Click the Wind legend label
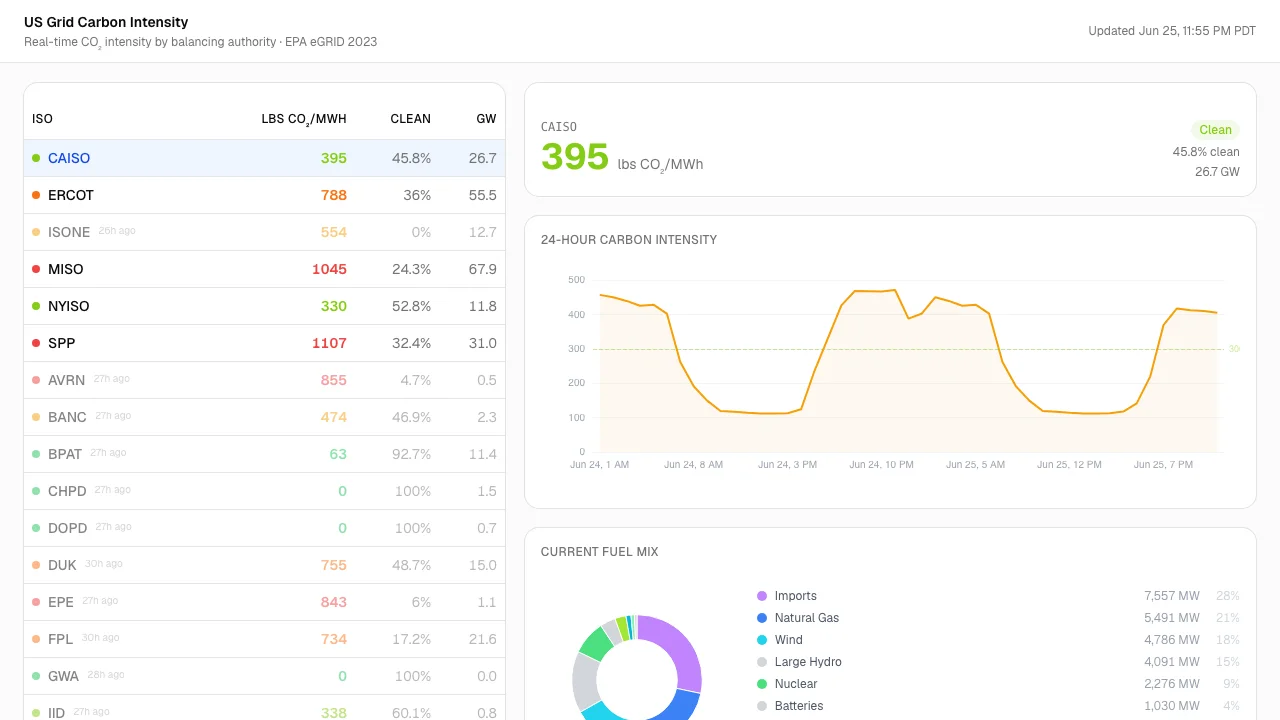 (789, 640)
